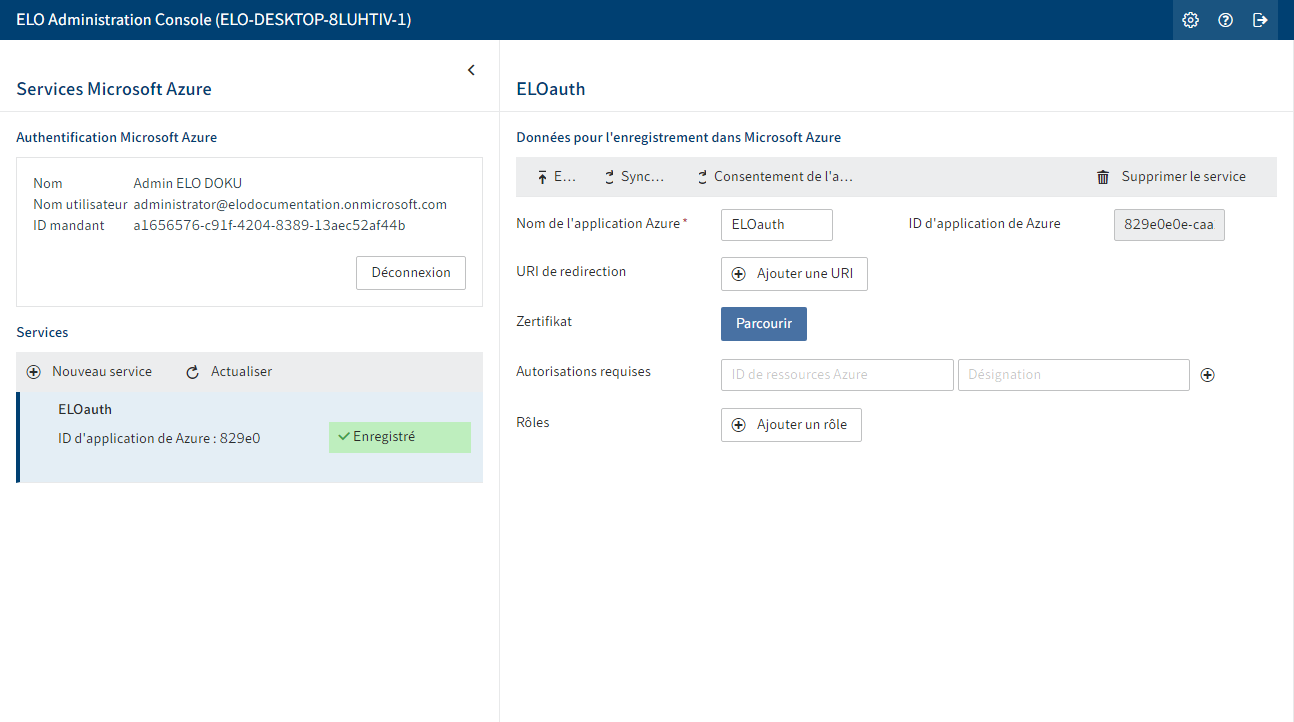Select the ELOauth service entry
Image resolution: width=1294 pixels, height=722 pixels.
(250, 437)
